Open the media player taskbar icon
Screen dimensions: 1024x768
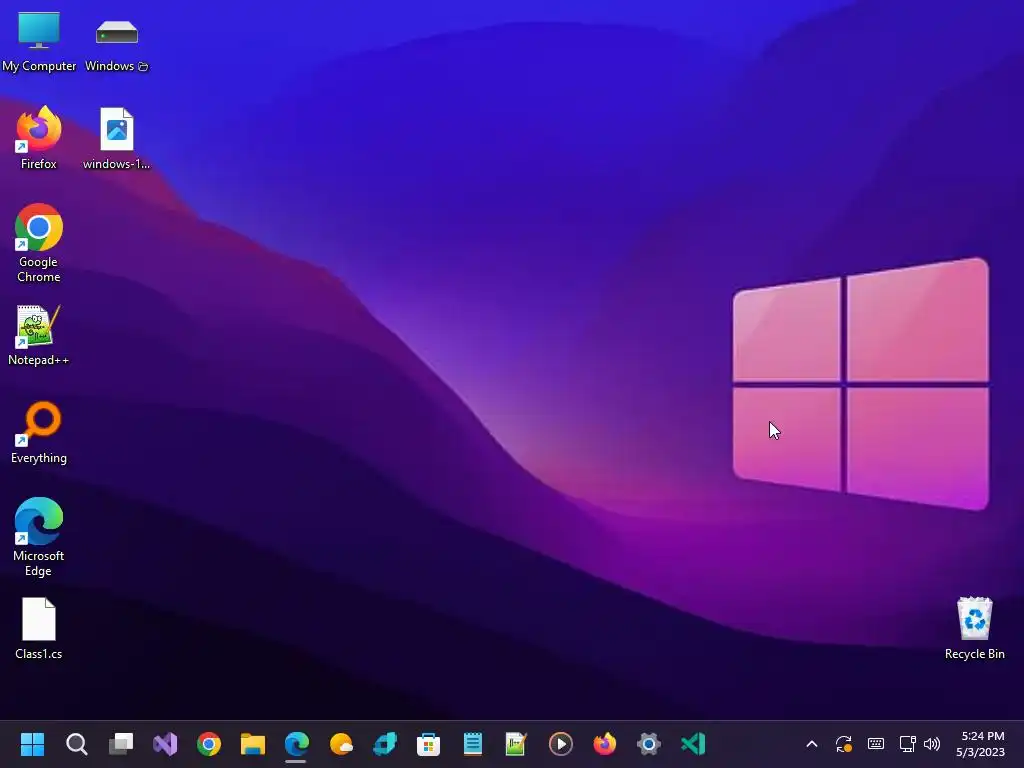pyautogui.click(x=560, y=744)
